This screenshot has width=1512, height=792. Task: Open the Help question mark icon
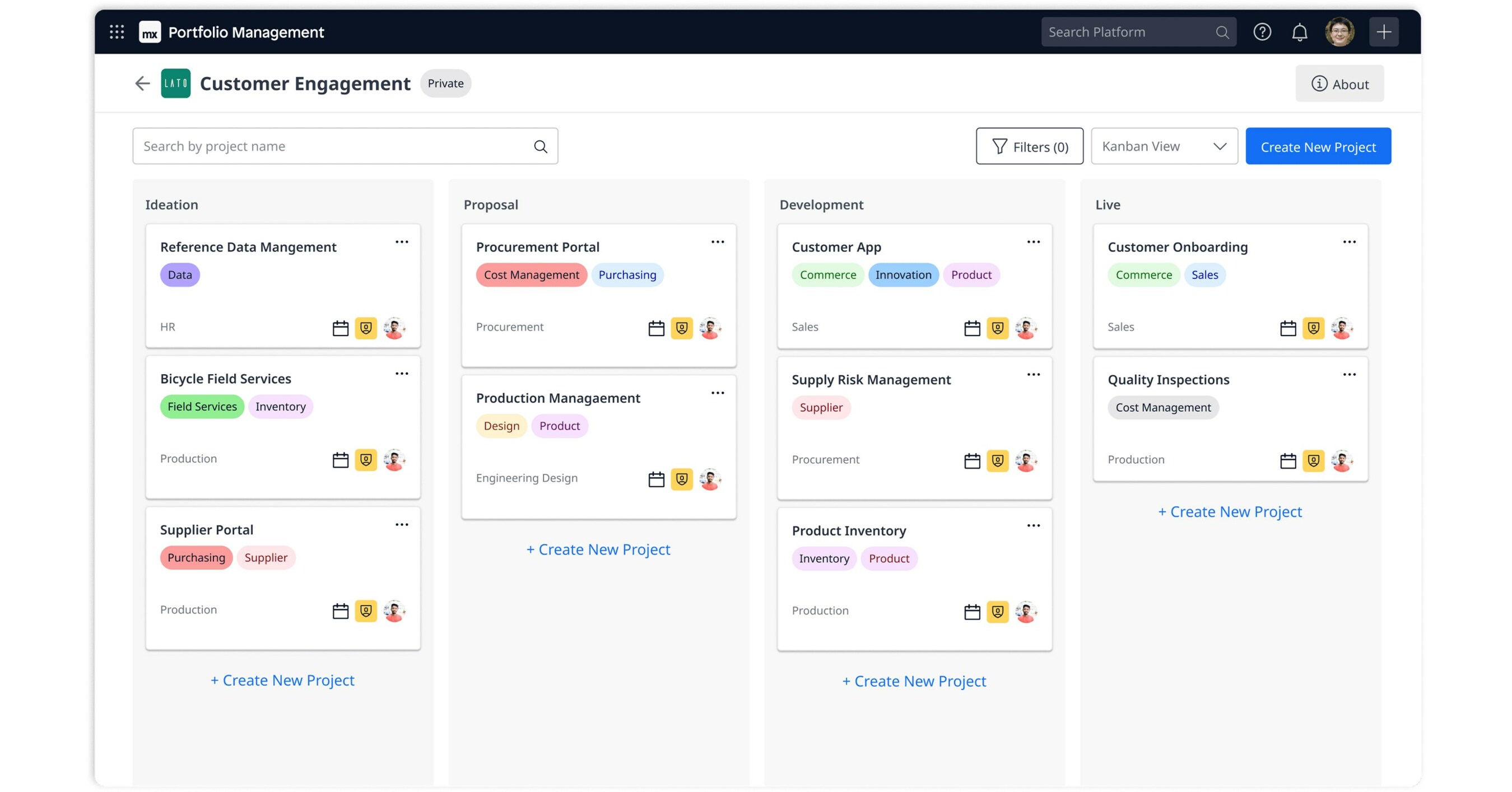[1262, 32]
